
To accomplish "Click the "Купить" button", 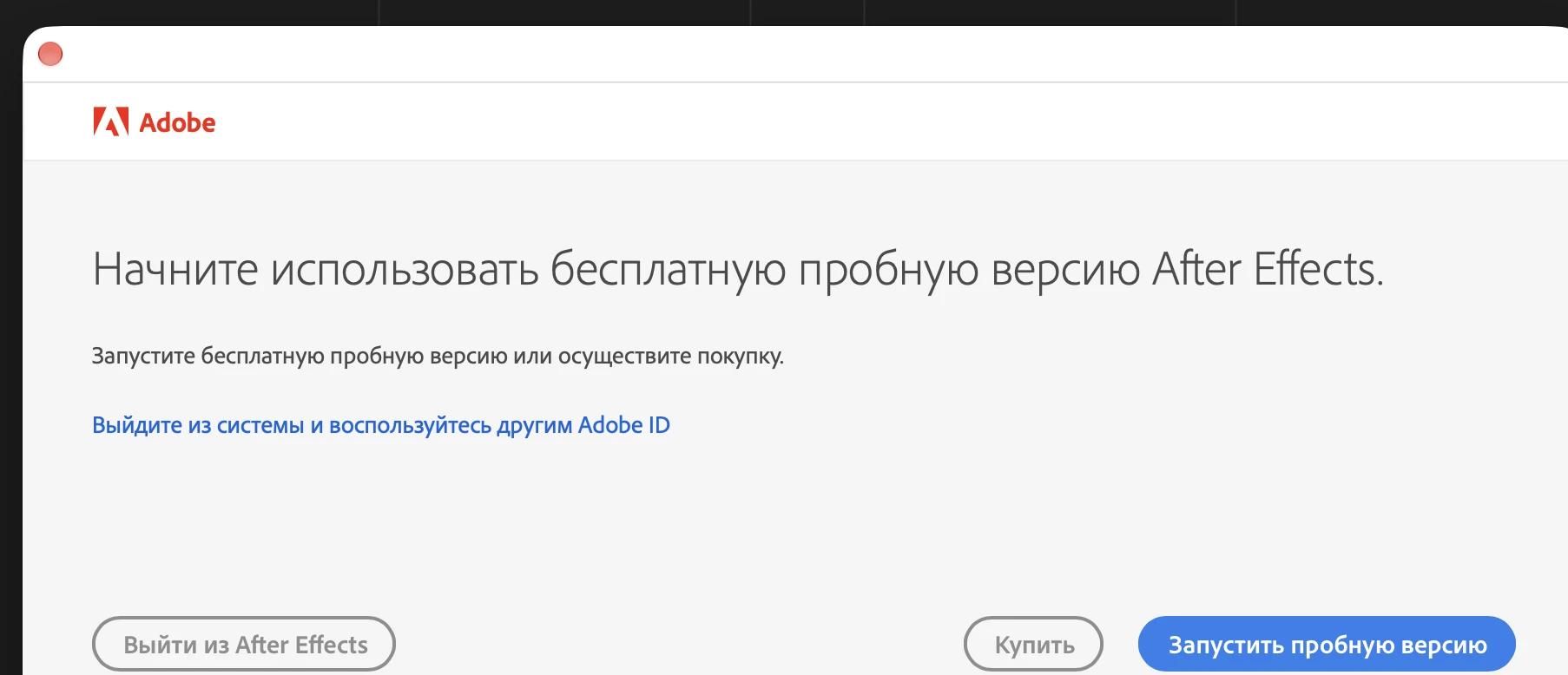I will pyautogui.click(x=1033, y=644).
